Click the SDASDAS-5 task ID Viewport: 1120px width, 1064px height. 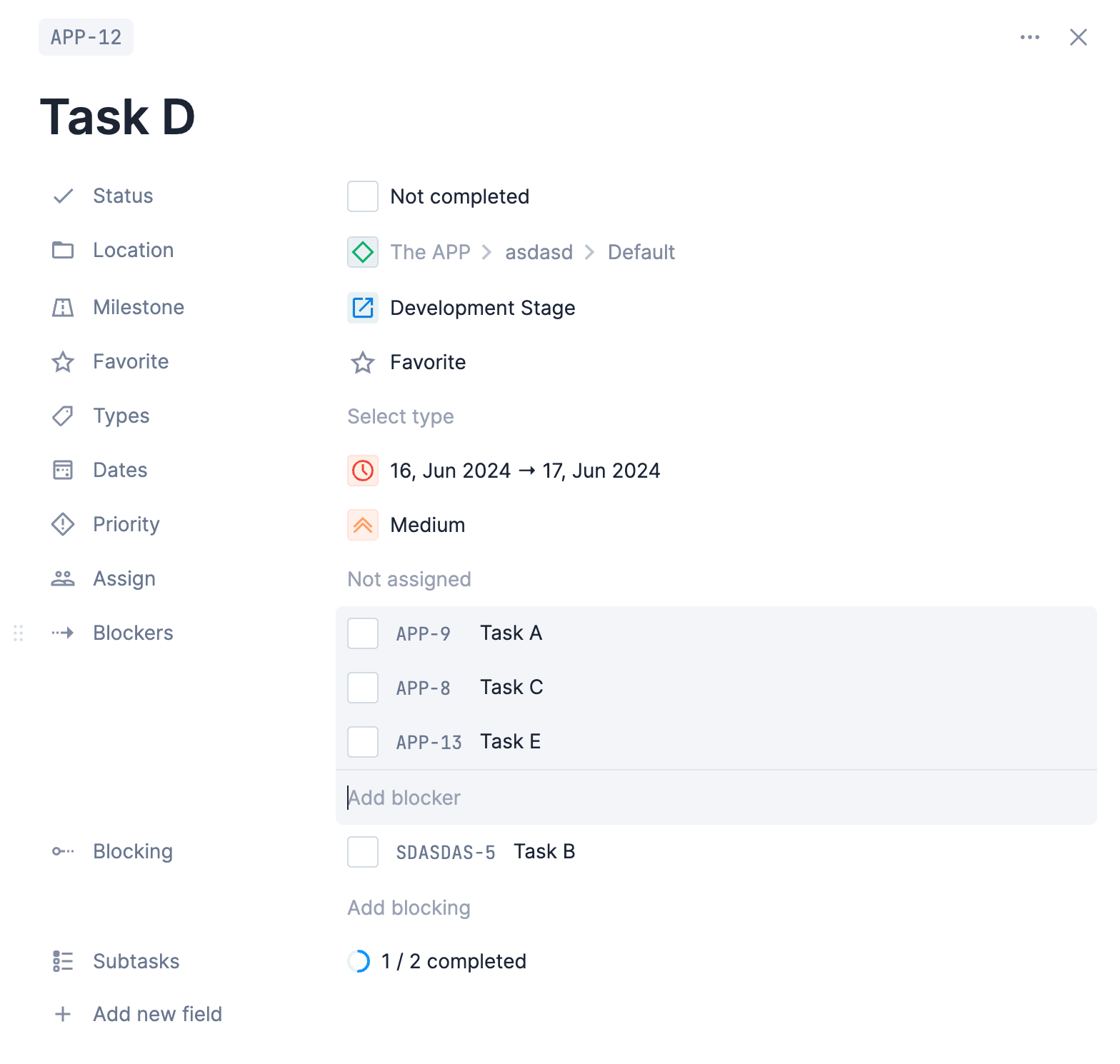coord(446,853)
